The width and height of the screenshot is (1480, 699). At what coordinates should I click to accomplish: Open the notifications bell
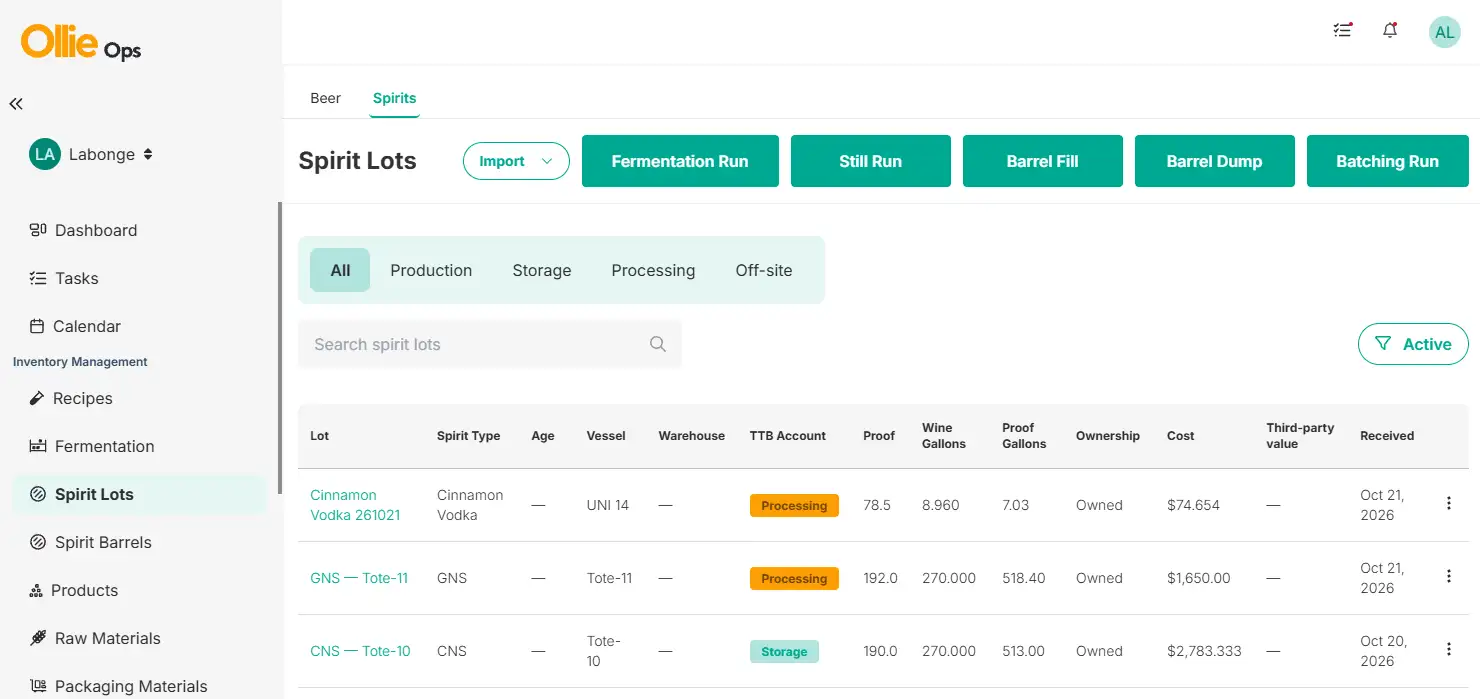coord(1390,31)
